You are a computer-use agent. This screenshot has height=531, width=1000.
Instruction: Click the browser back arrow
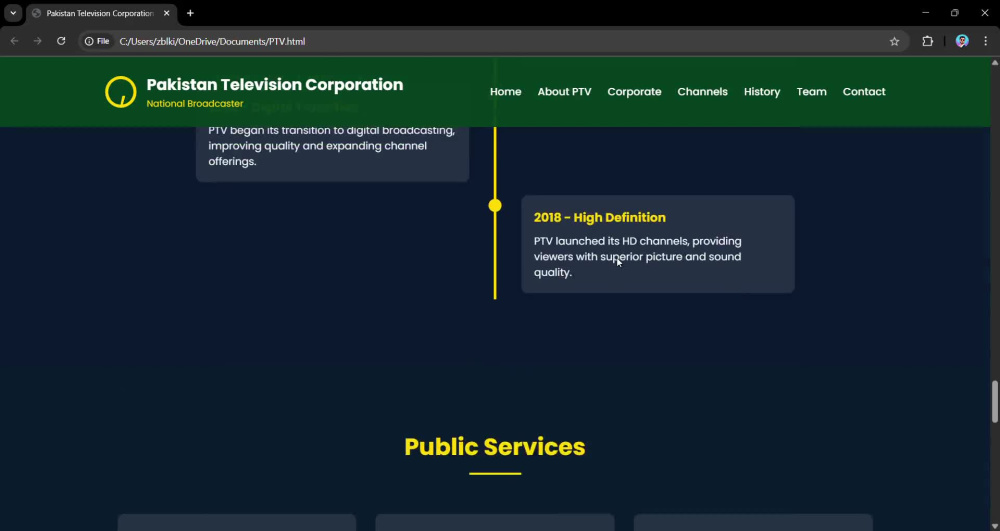pyautogui.click(x=14, y=41)
